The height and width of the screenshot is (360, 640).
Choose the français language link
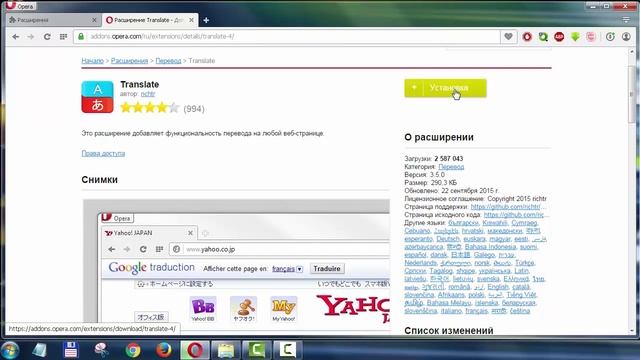[x=476, y=311]
